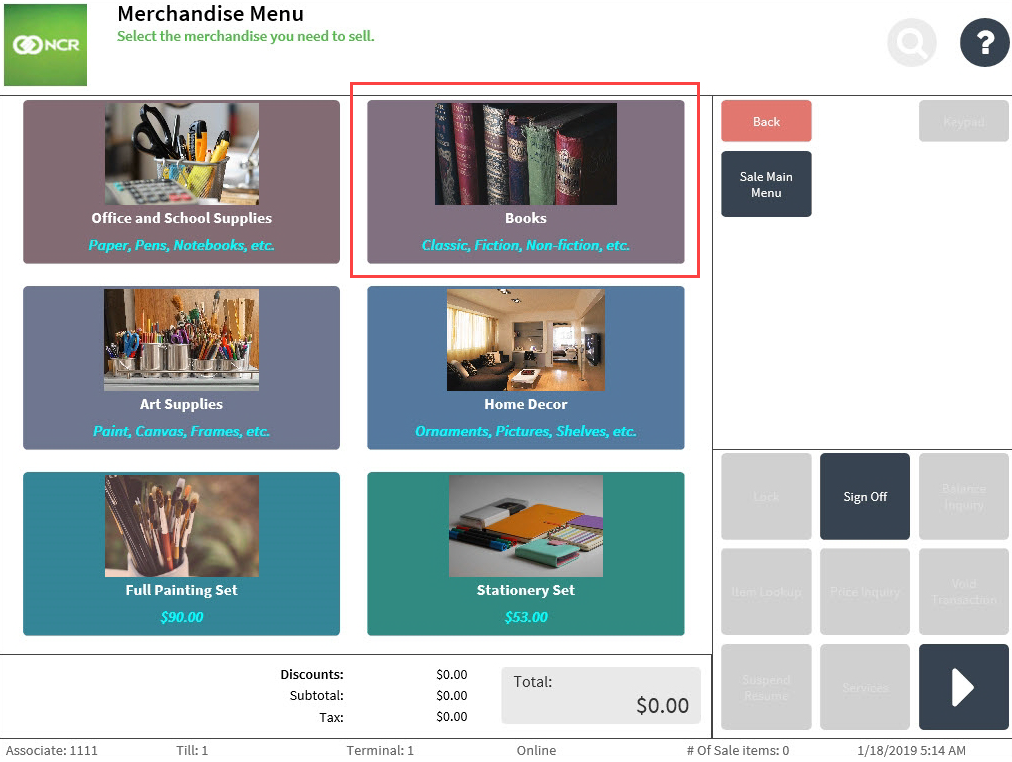Return to Sale Main Menu
The height and width of the screenshot is (762, 1012).
tap(766, 184)
